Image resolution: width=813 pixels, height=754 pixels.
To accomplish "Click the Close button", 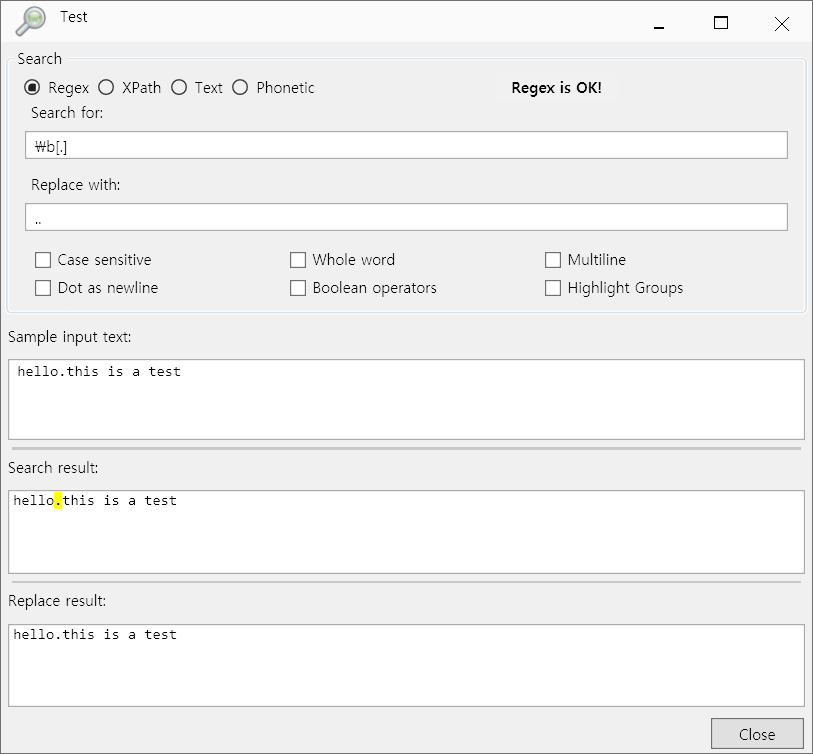I will [757, 733].
